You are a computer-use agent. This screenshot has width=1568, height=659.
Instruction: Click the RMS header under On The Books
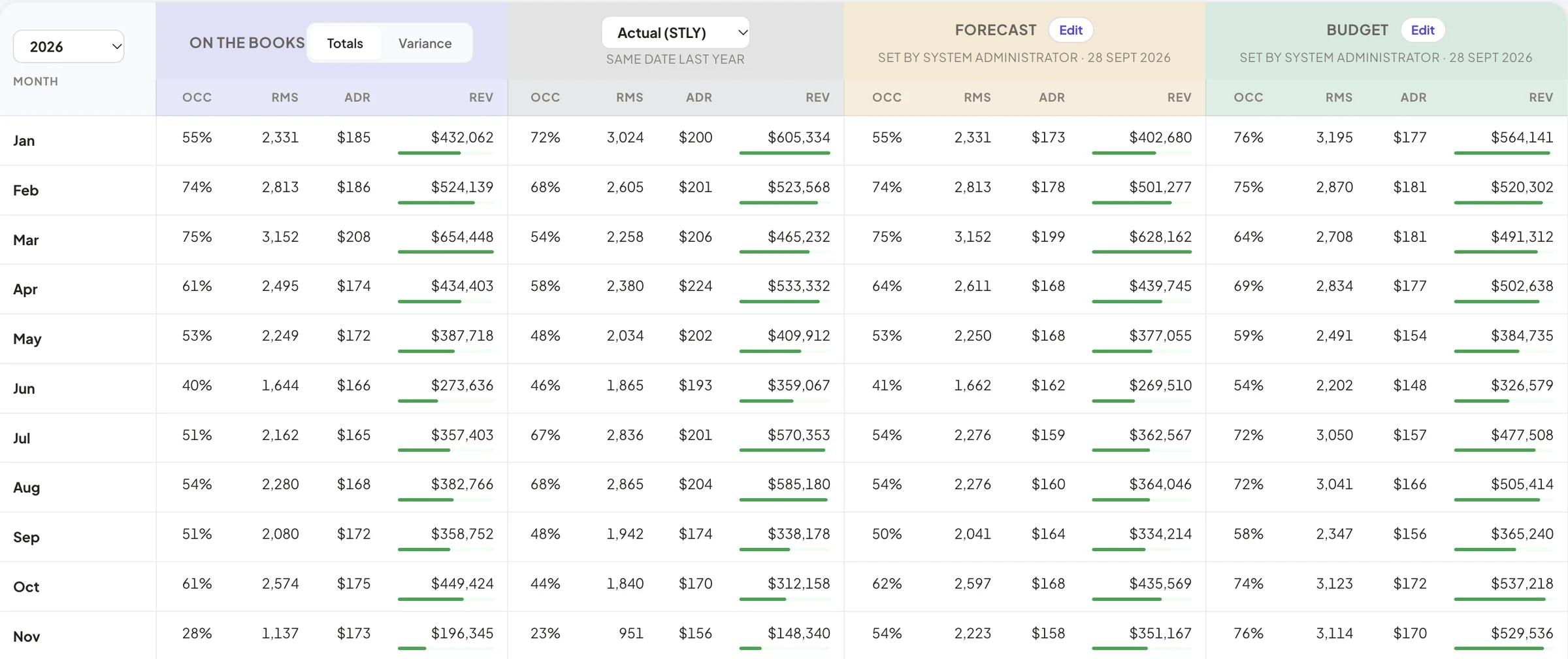click(285, 97)
